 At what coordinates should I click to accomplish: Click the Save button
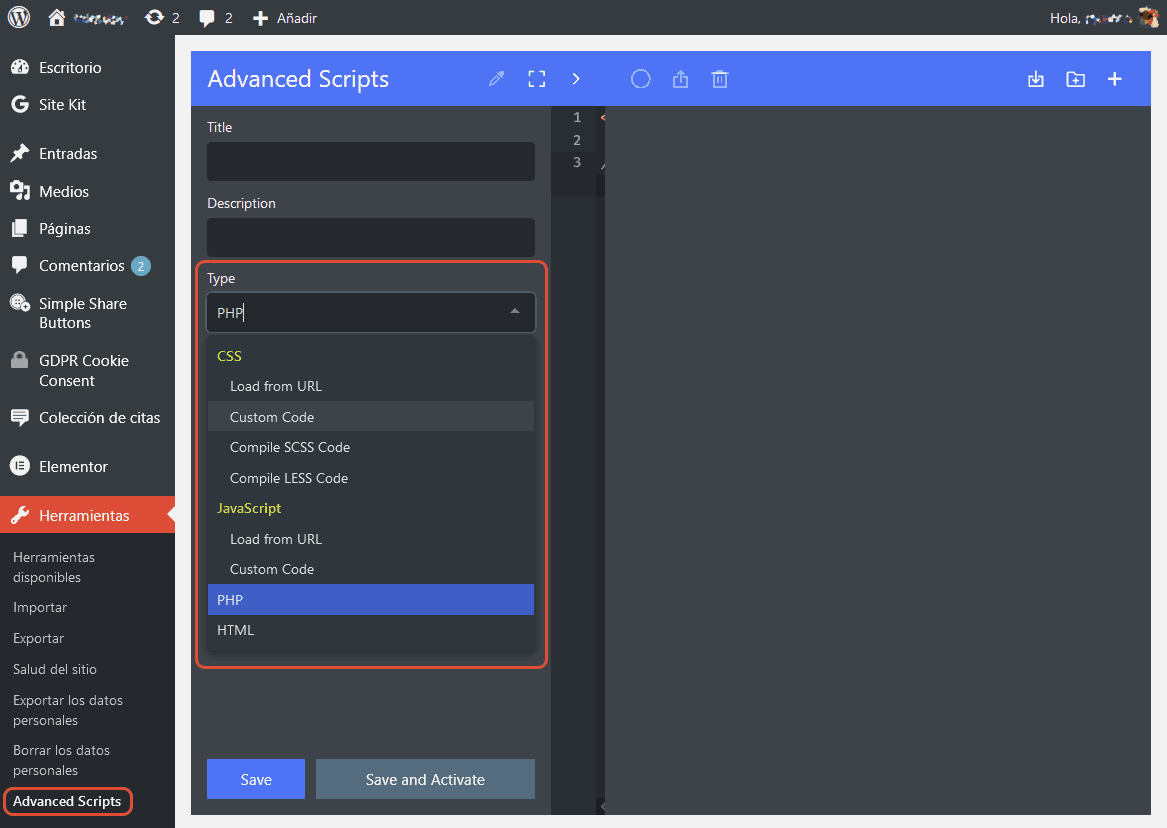[256, 780]
